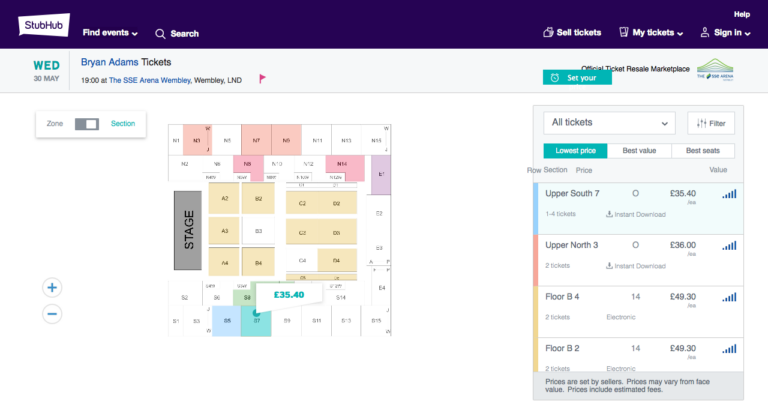The height and width of the screenshot is (419, 768).
Task: Select floor section B4 on the map
Action: [258, 262]
